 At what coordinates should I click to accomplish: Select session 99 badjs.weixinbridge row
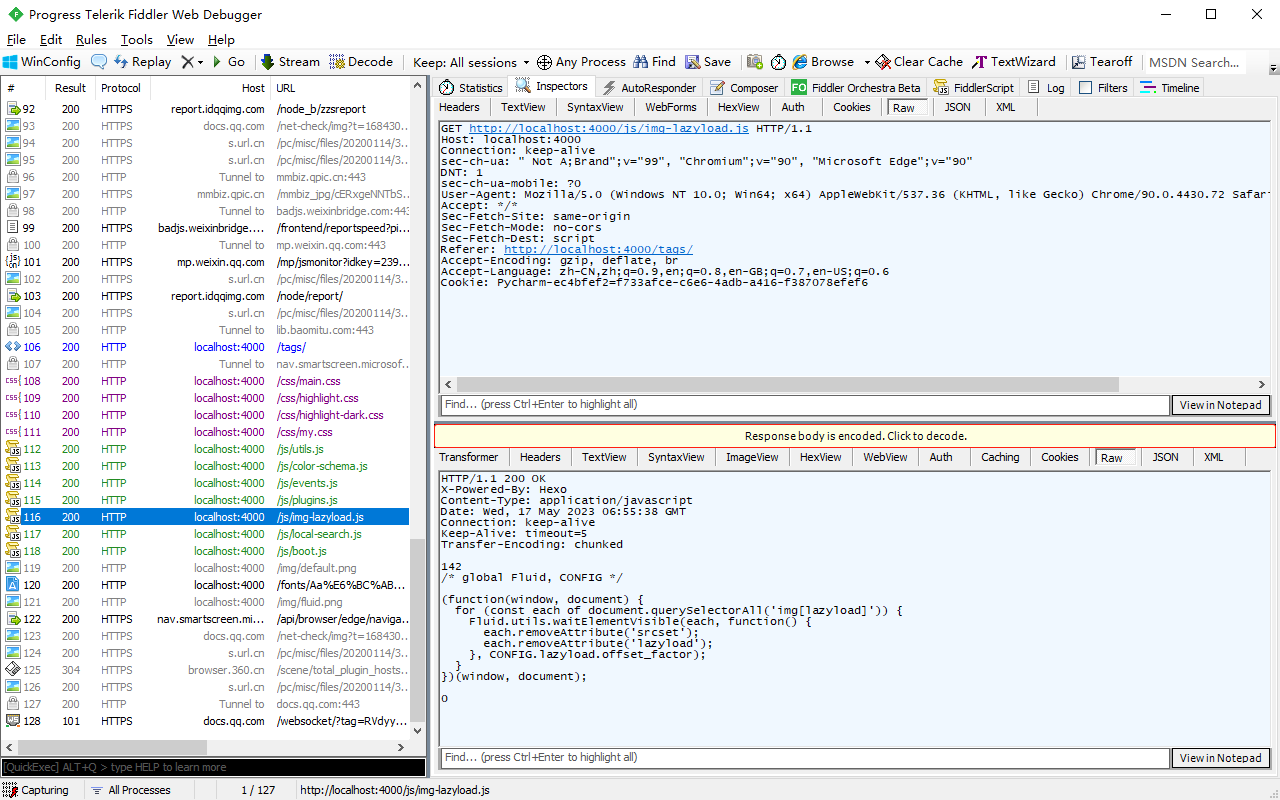(205, 228)
